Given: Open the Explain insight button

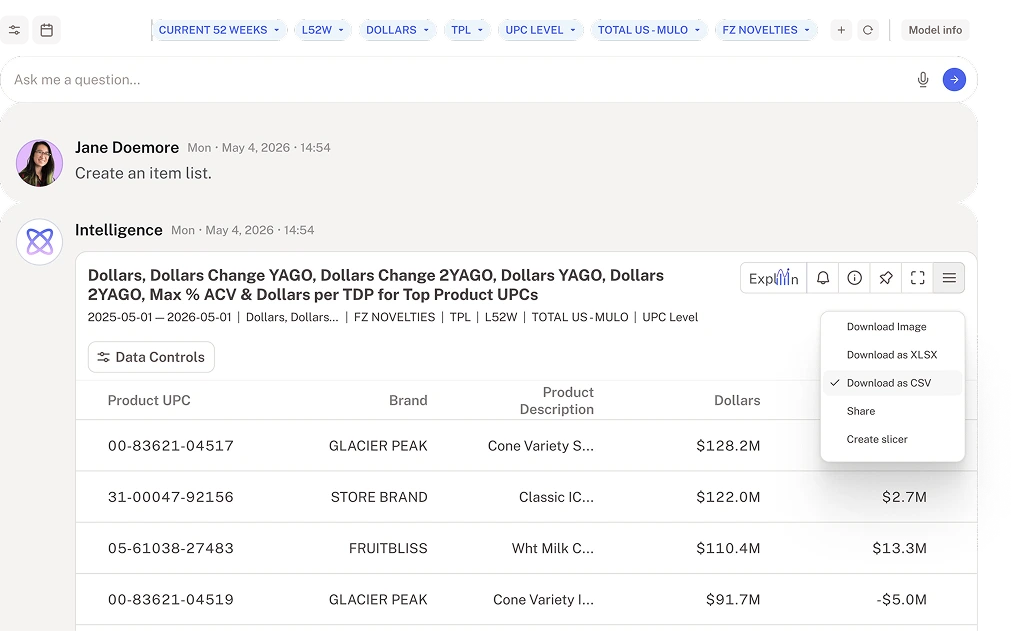Looking at the screenshot, I should (x=774, y=278).
